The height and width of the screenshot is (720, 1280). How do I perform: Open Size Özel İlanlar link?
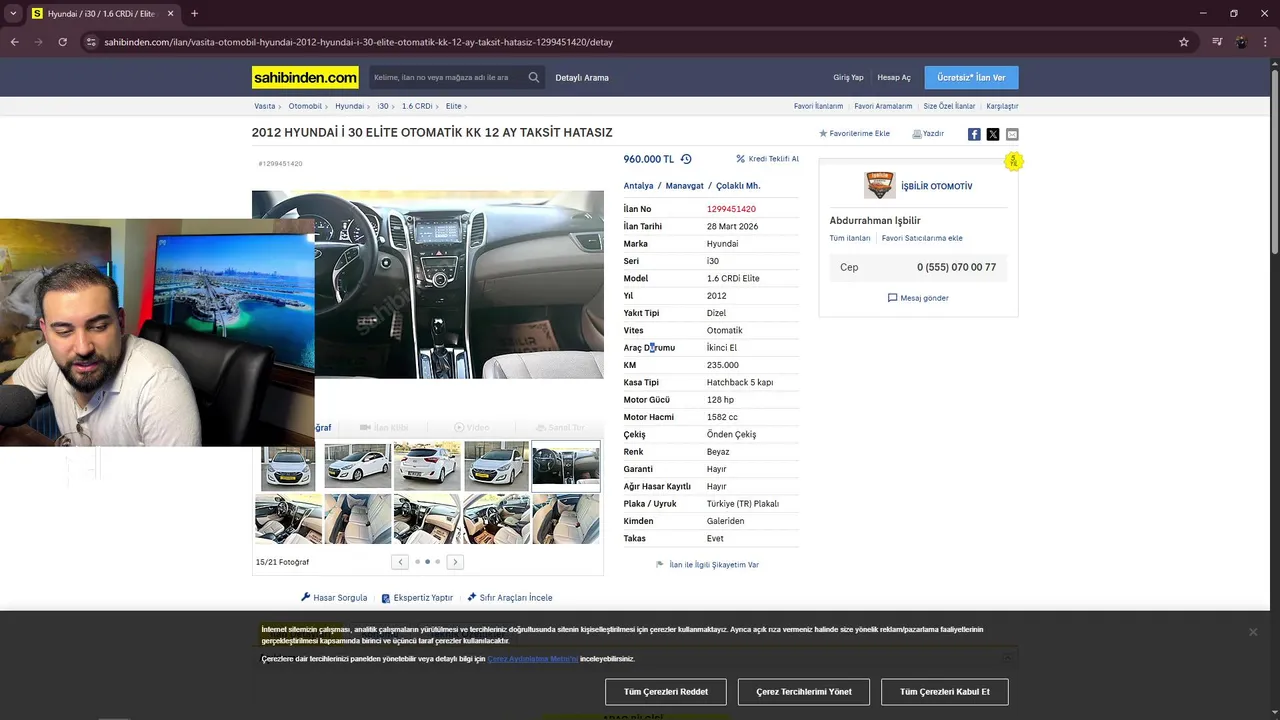click(x=949, y=106)
